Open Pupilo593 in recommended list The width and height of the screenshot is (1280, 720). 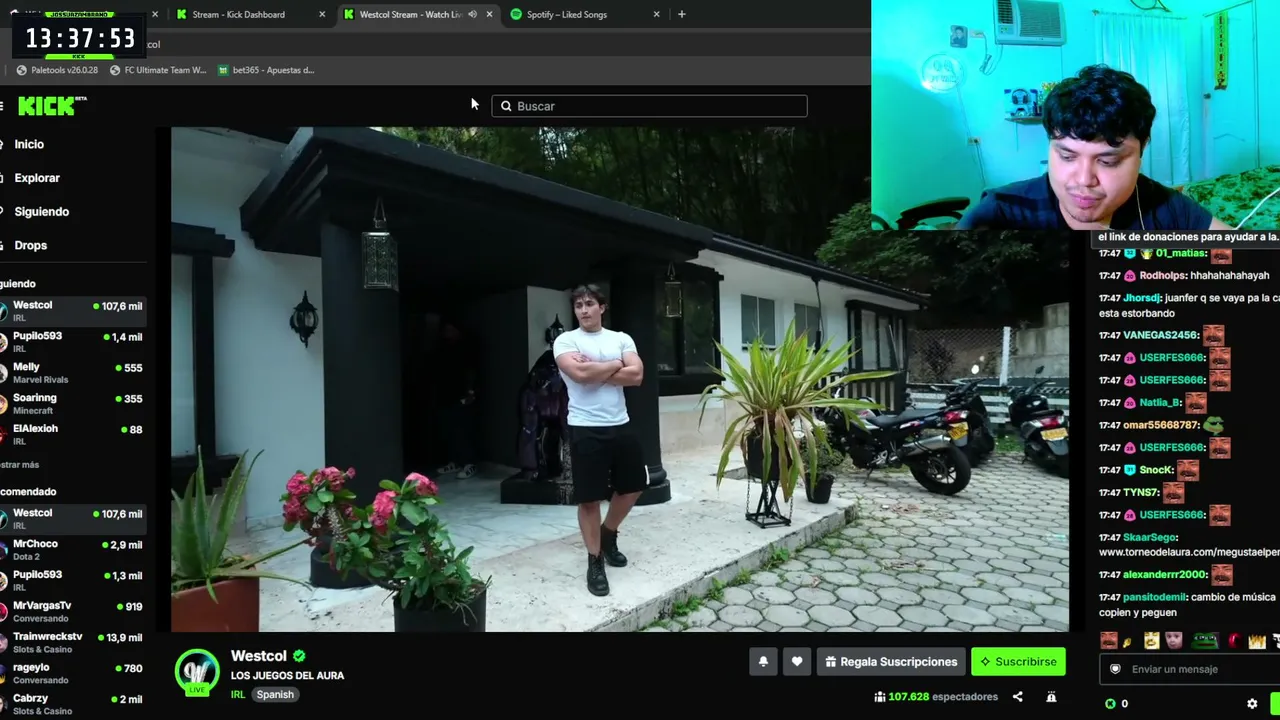pos(73,581)
